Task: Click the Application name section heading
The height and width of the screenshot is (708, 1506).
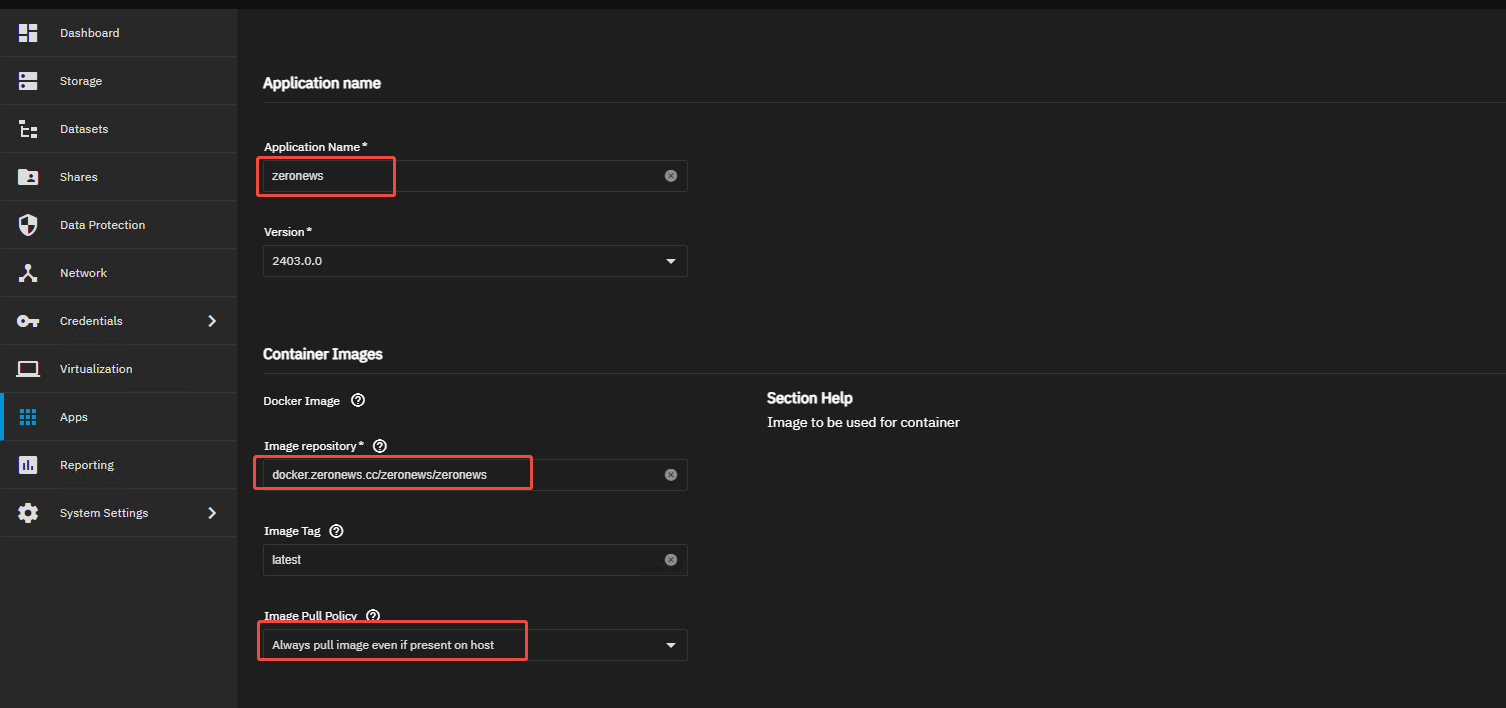Action: pyautogui.click(x=322, y=83)
